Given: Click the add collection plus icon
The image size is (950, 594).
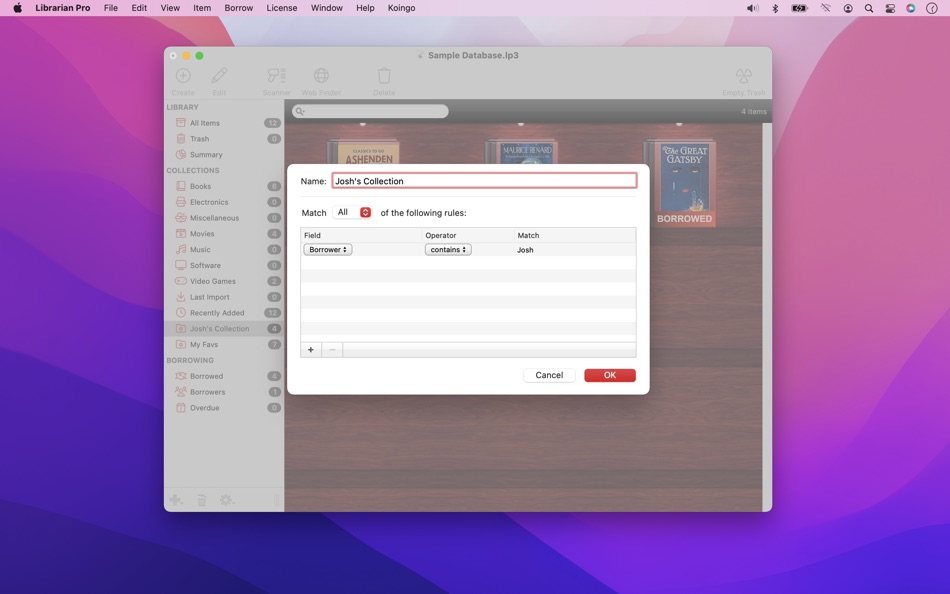Looking at the screenshot, I should point(176,499).
